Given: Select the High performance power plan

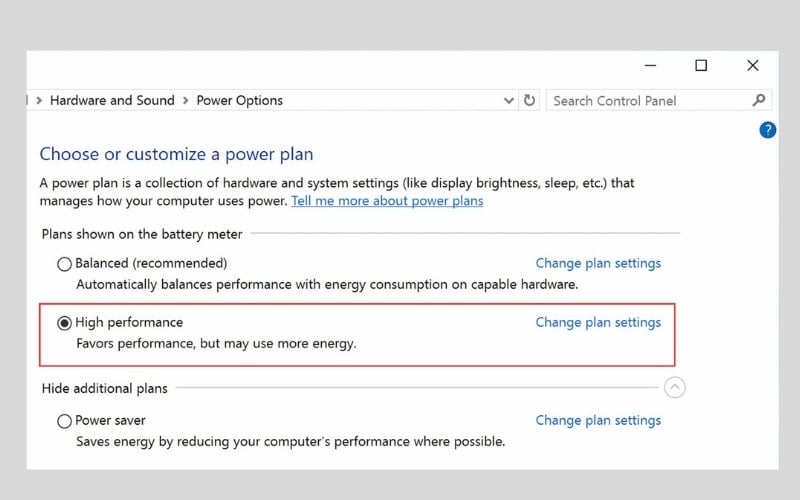Looking at the screenshot, I should 65,323.
